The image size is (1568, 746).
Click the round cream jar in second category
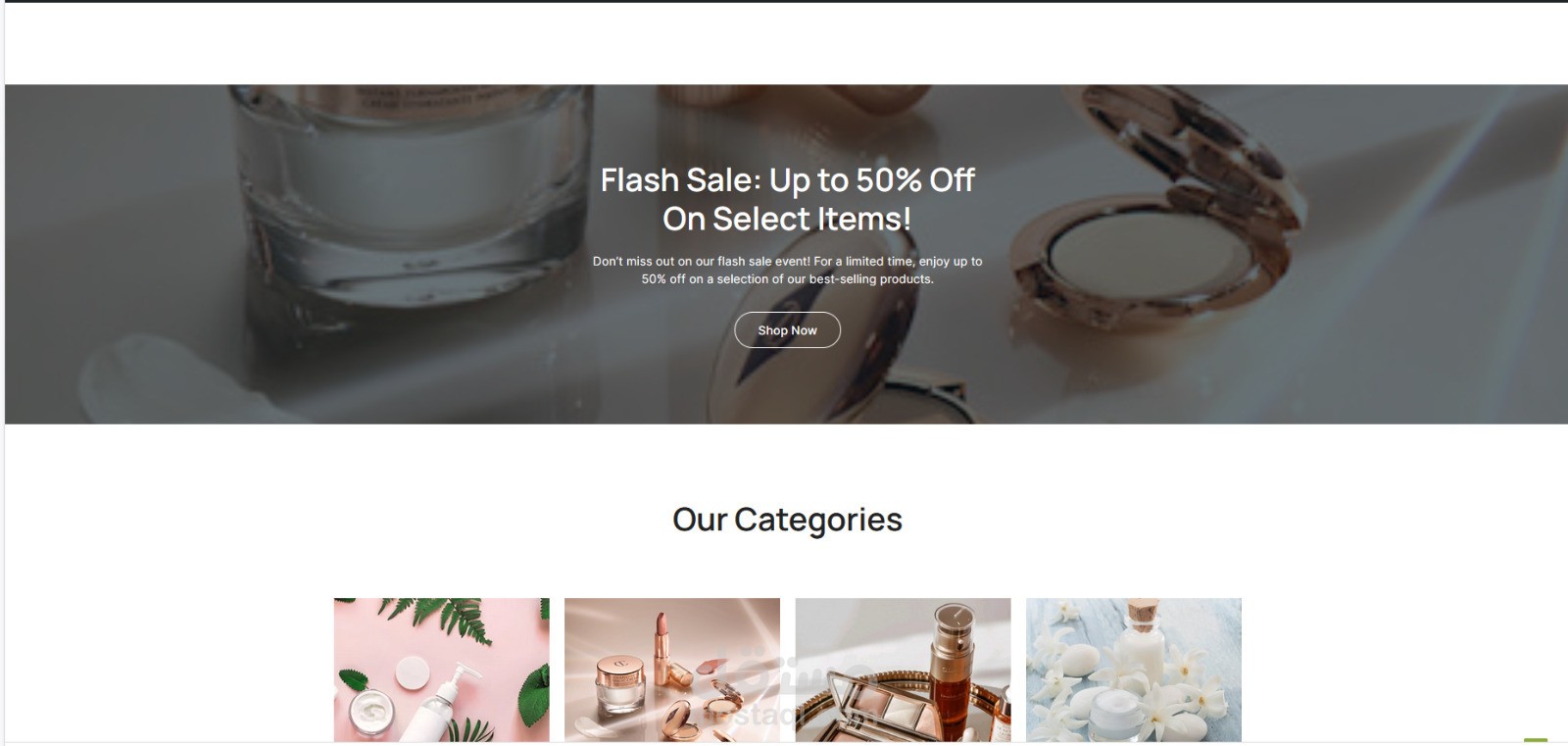tap(619, 683)
